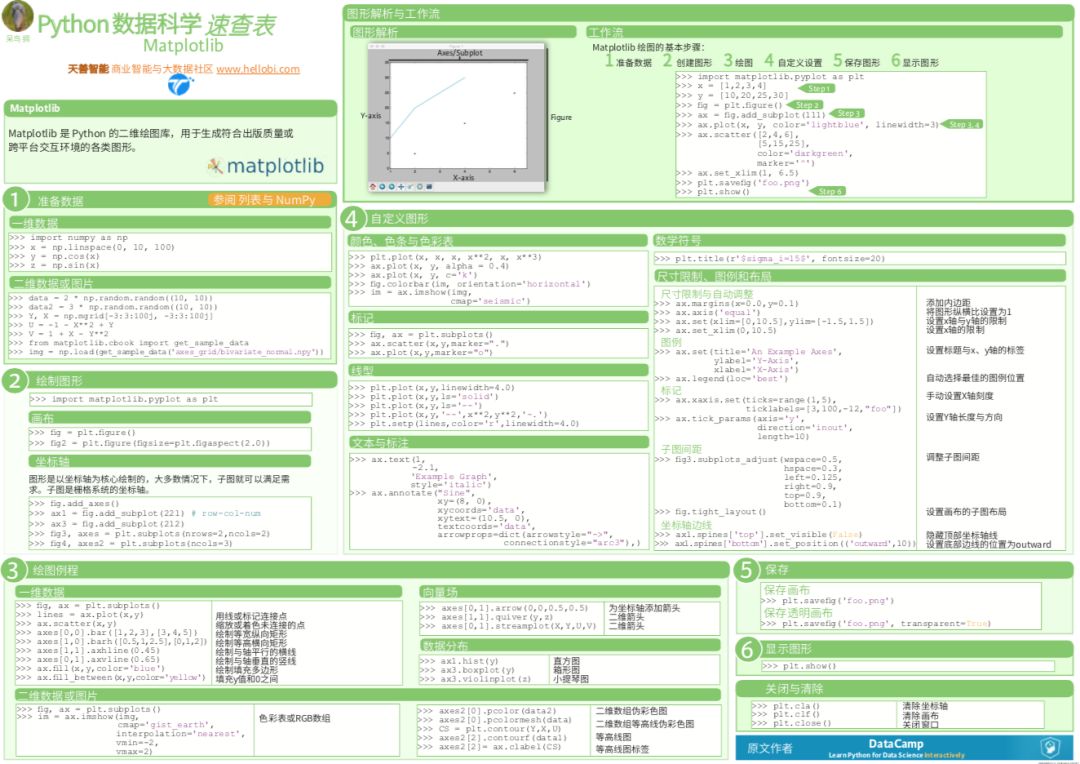Click the 'plt.cla()' code line

click(796, 705)
